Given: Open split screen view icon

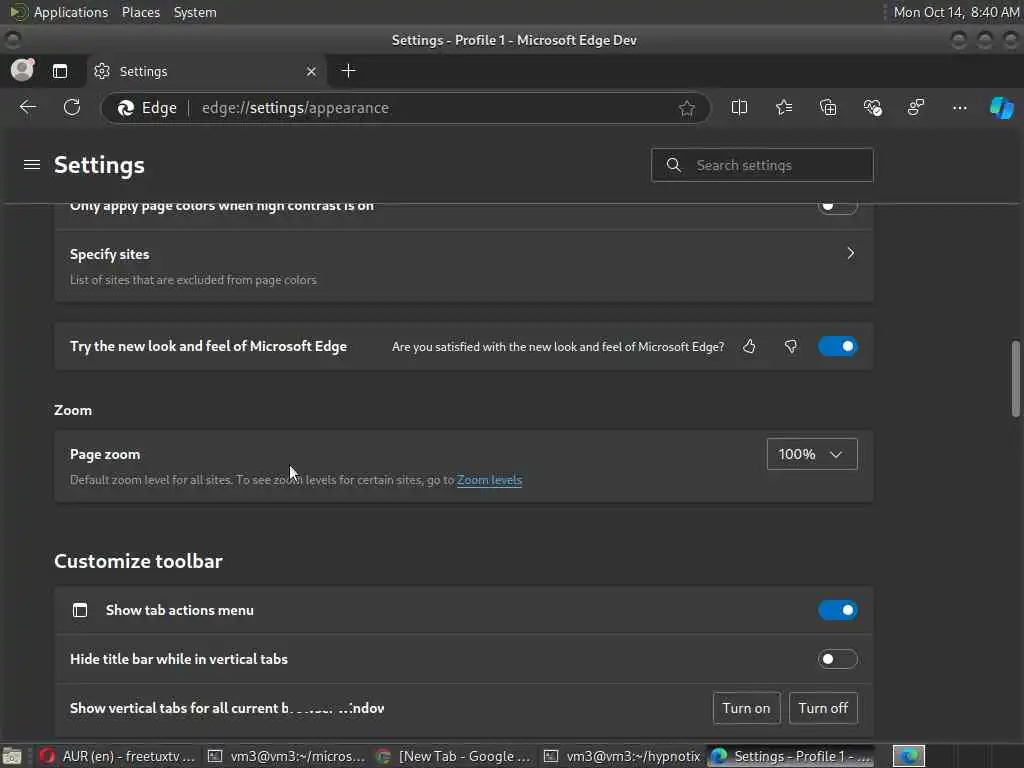Looking at the screenshot, I should 739,107.
